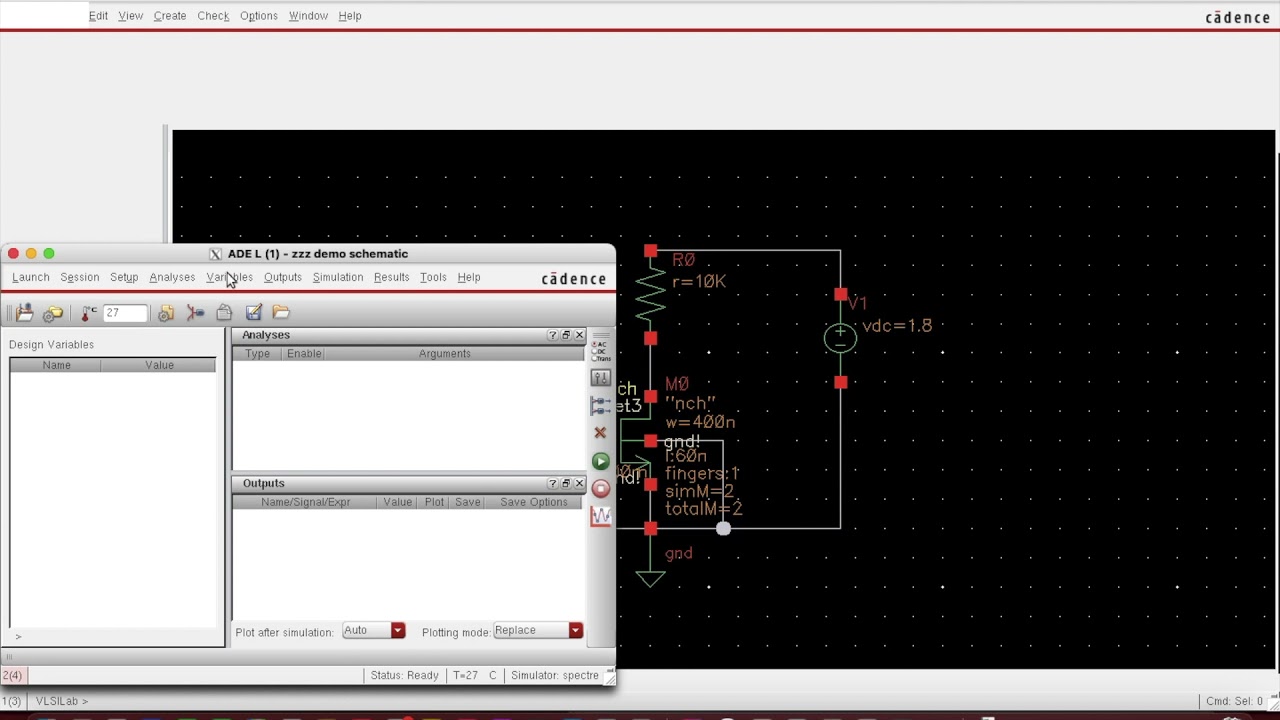Click the AC/DC/Trans choose analyses icon
This screenshot has width=1280, height=720.
click(600, 350)
